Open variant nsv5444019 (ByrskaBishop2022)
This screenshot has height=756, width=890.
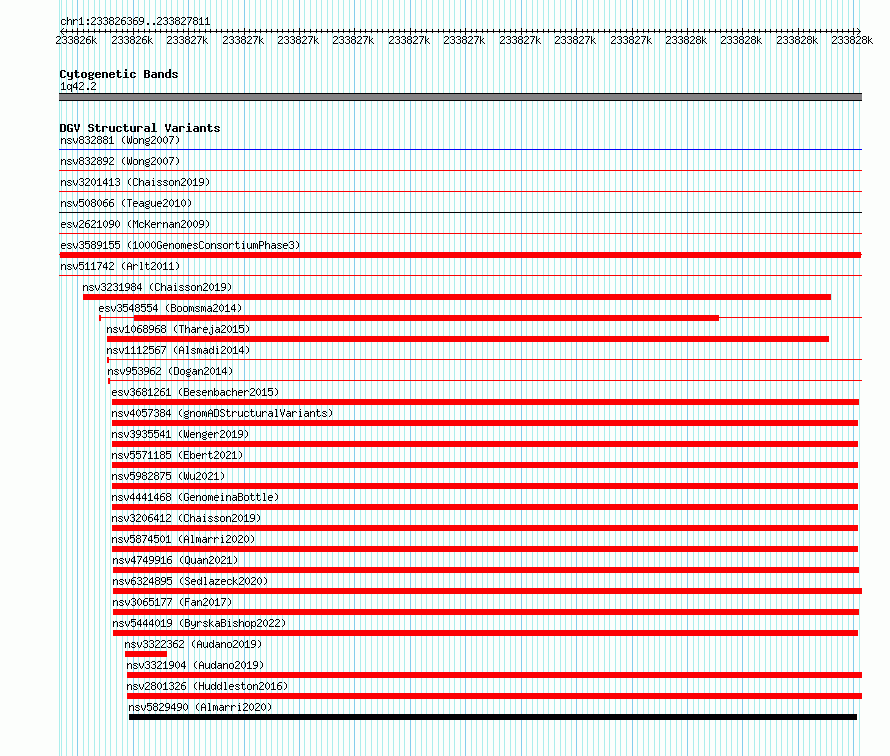click(x=199, y=623)
